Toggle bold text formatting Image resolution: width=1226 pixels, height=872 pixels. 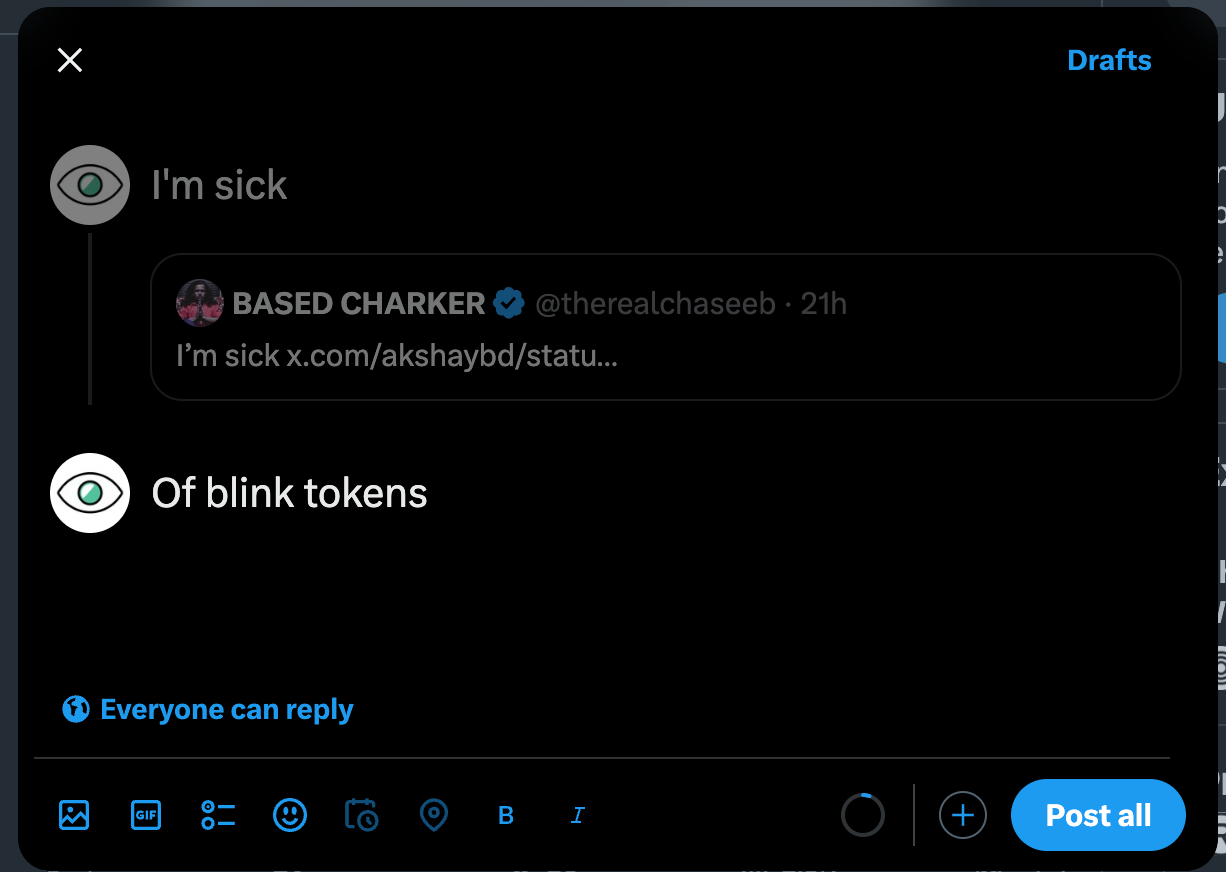click(x=506, y=816)
